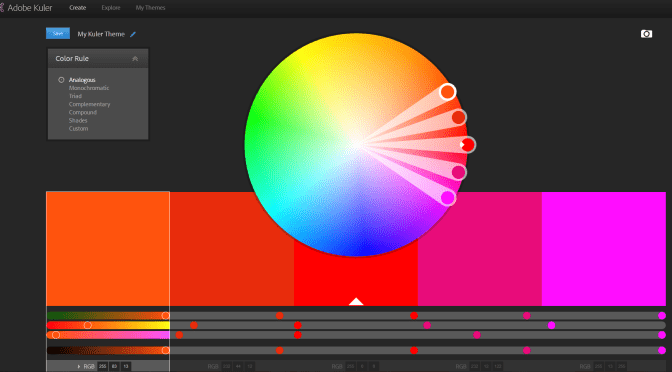
Task: Click the RGB label under the magenta swatch
Action: [x=585, y=366]
